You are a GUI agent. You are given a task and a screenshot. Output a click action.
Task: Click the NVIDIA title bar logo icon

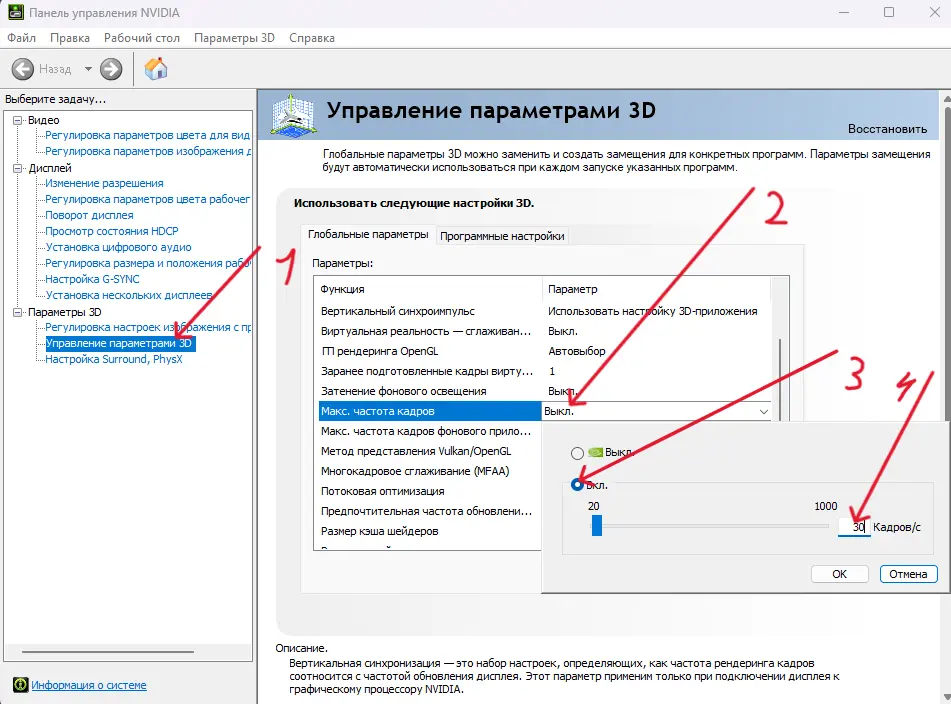(x=15, y=12)
